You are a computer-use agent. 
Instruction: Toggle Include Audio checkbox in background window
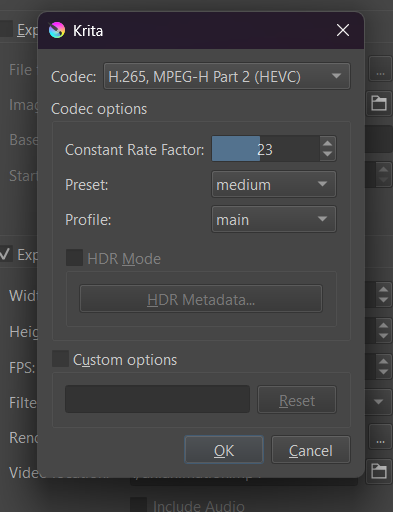pos(138,505)
